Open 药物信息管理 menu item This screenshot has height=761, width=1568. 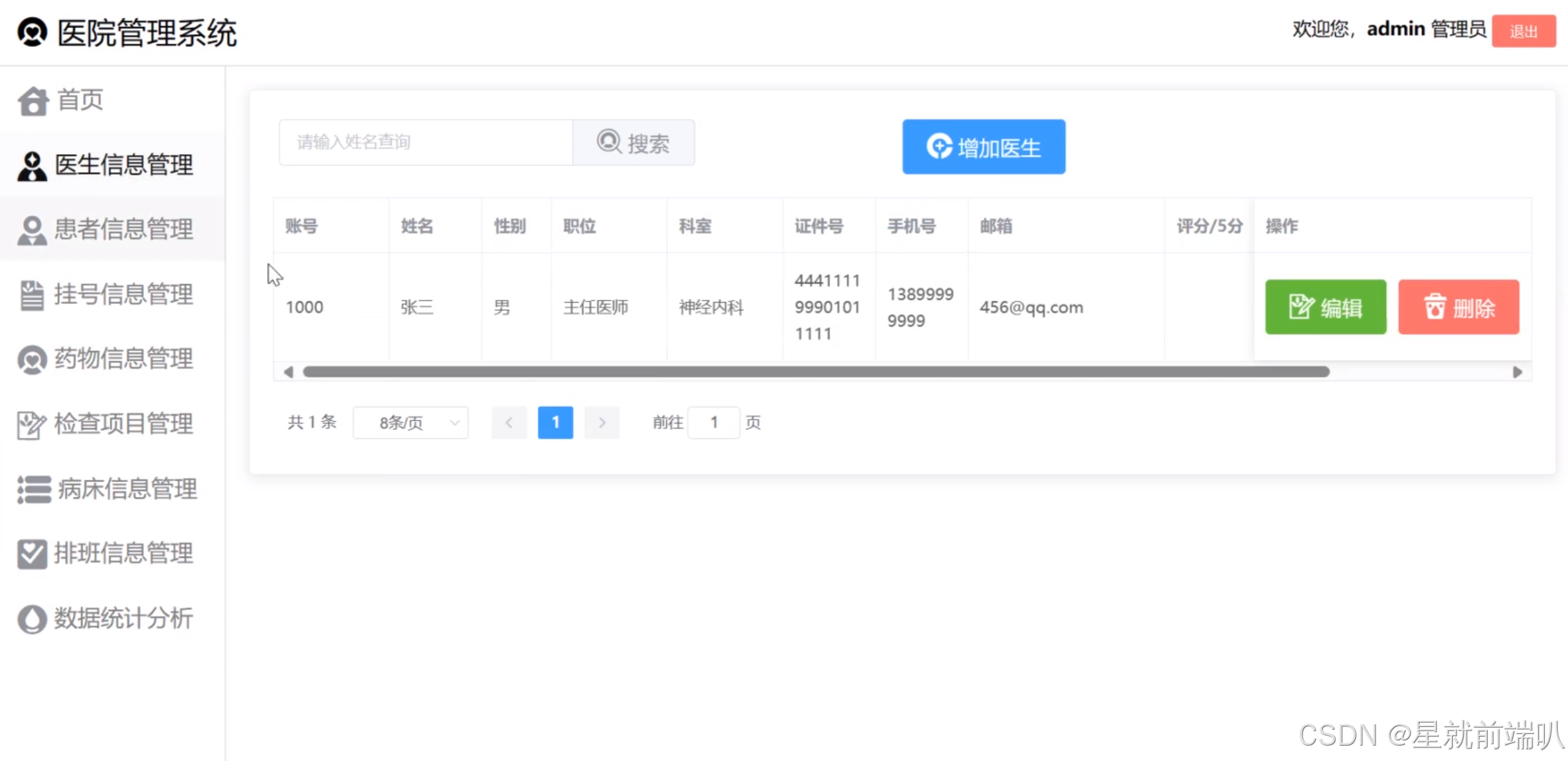point(123,359)
